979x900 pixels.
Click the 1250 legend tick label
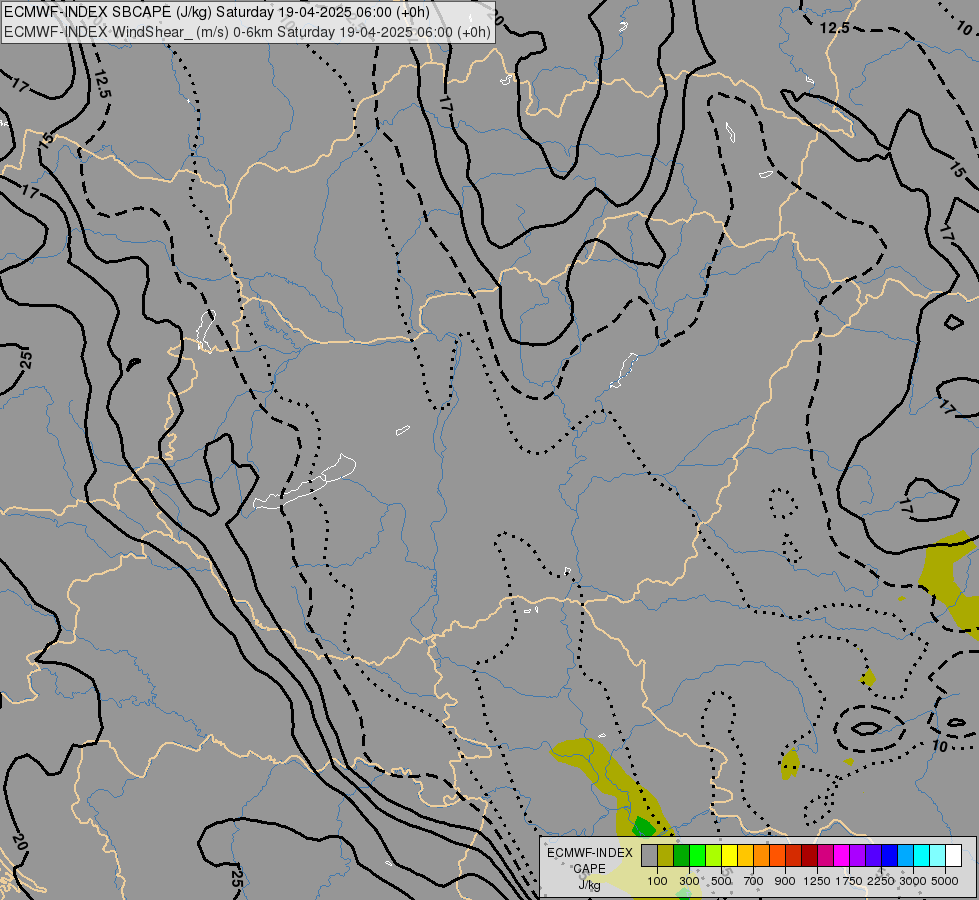point(817,881)
